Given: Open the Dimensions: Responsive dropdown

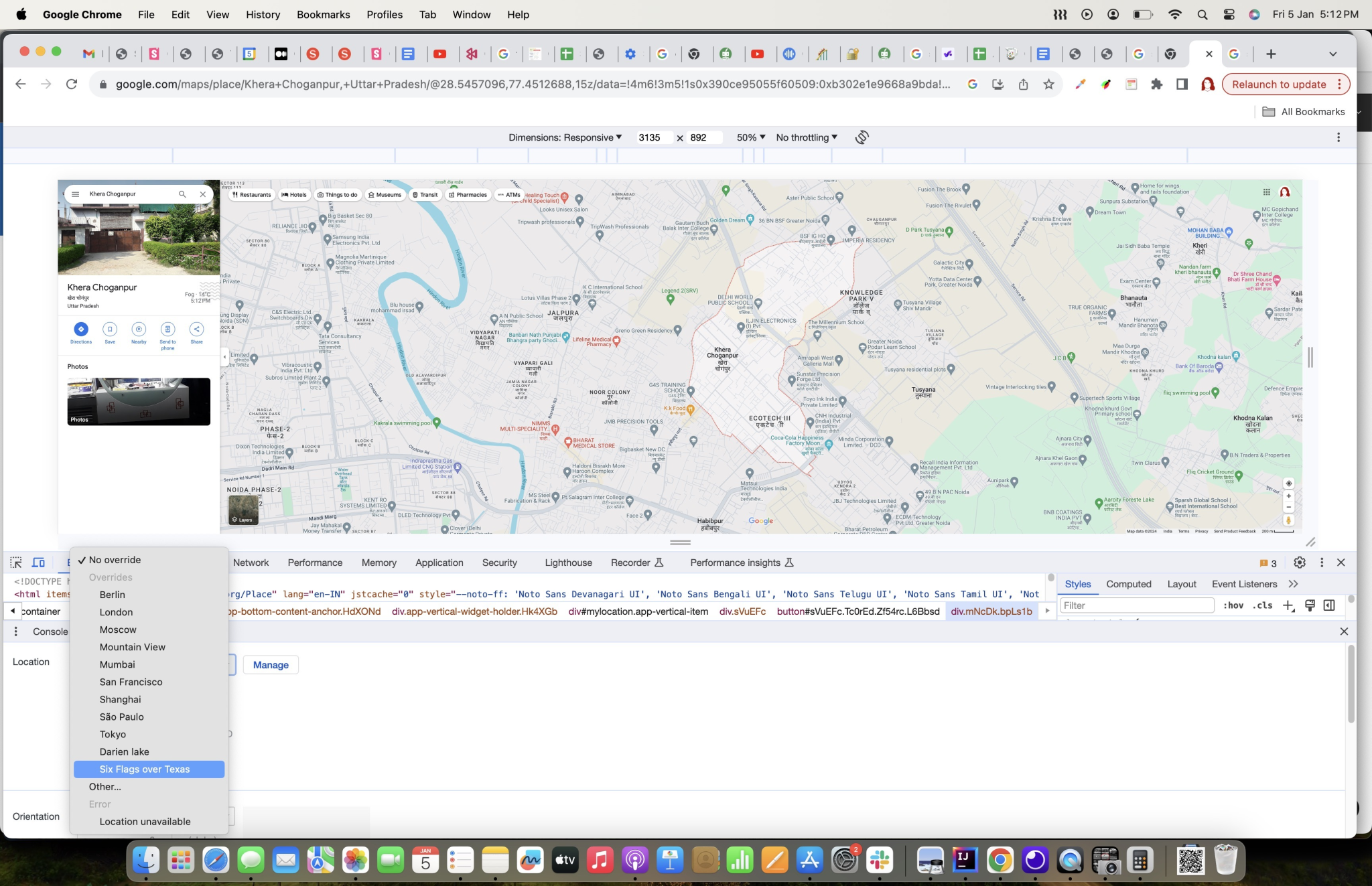Looking at the screenshot, I should [565, 137].
